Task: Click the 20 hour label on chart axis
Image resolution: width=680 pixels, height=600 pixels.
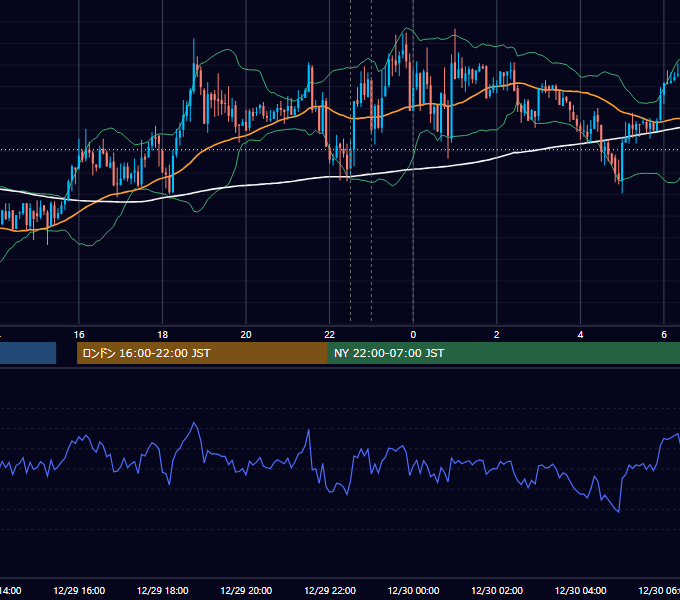Action: 246,335
